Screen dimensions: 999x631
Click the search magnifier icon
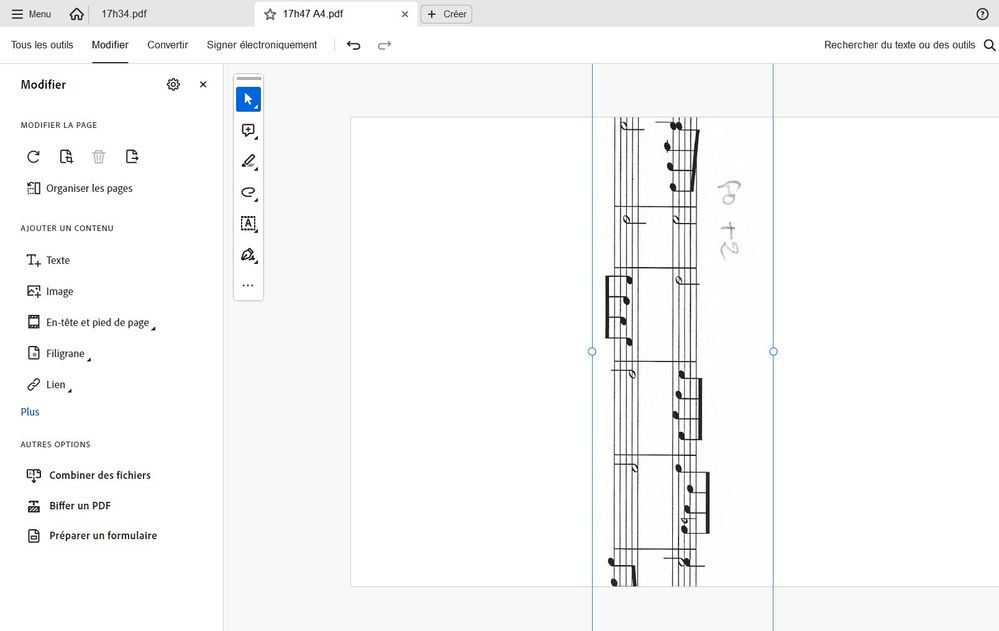(x=989, y=45)
